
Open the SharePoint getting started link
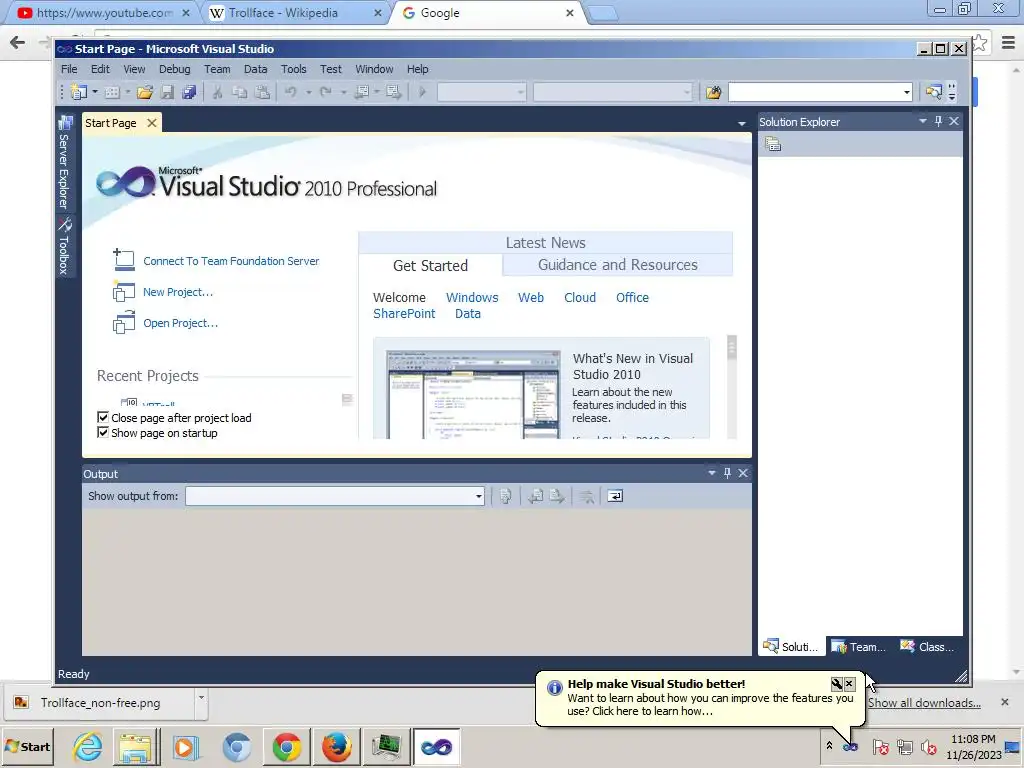coord(404,313)
